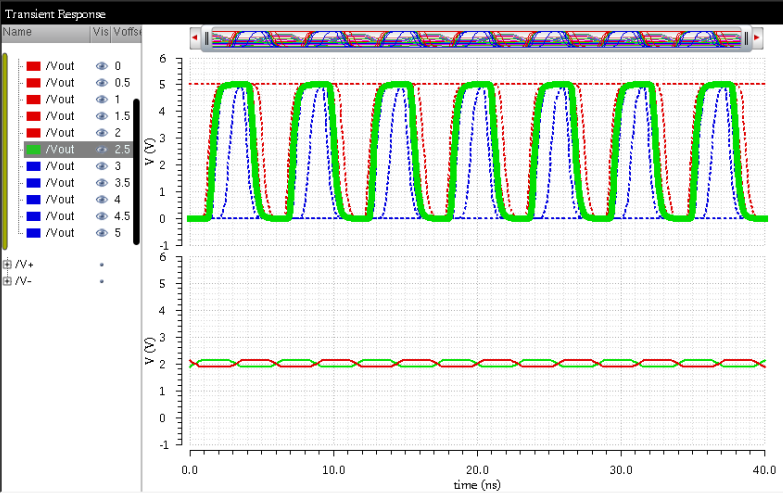
Task: Hide the /Vout offset 3 trace
Action: click(102, 166)
